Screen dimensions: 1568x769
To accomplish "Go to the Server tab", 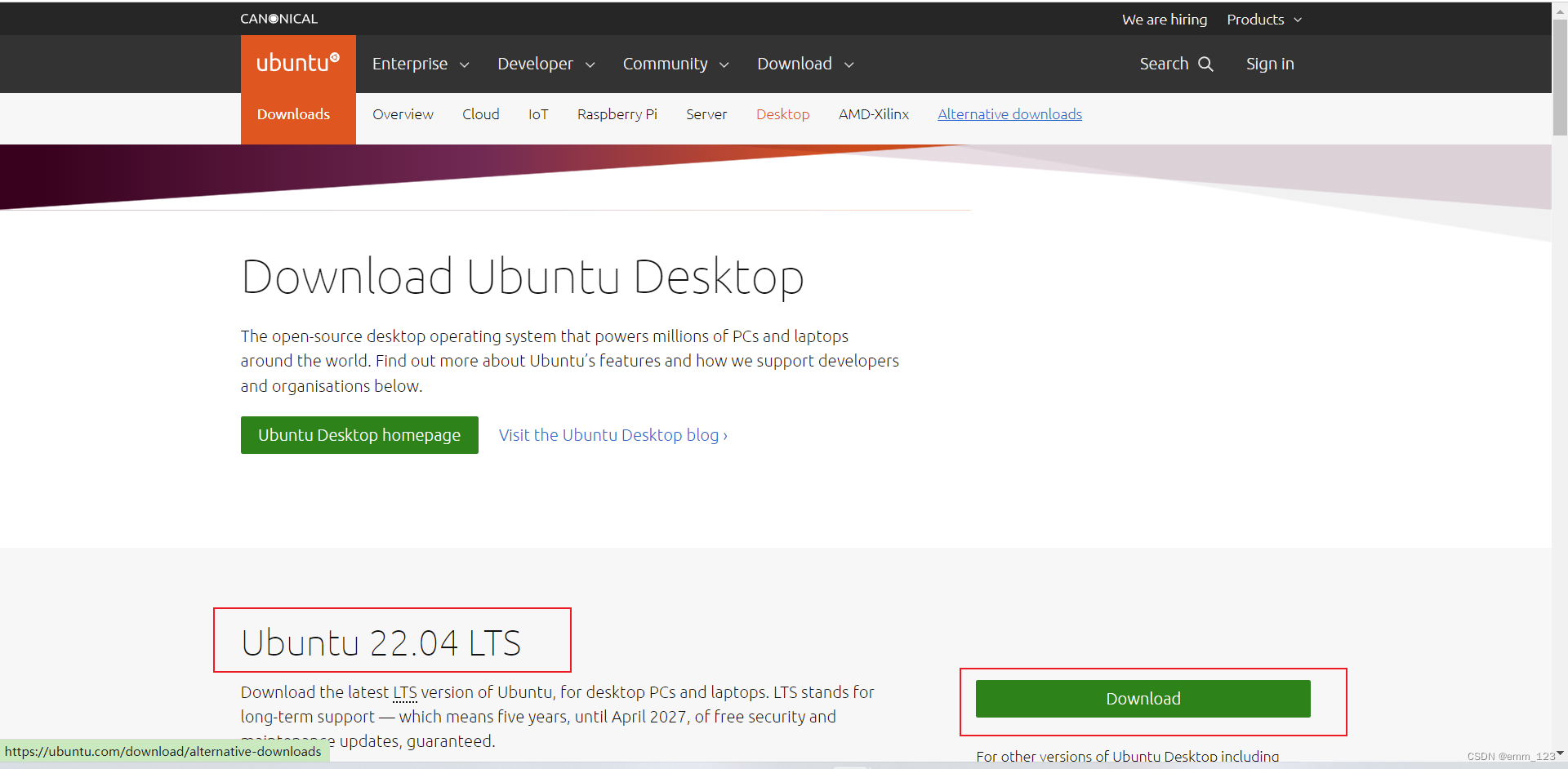I will click(x=706, y=114).
